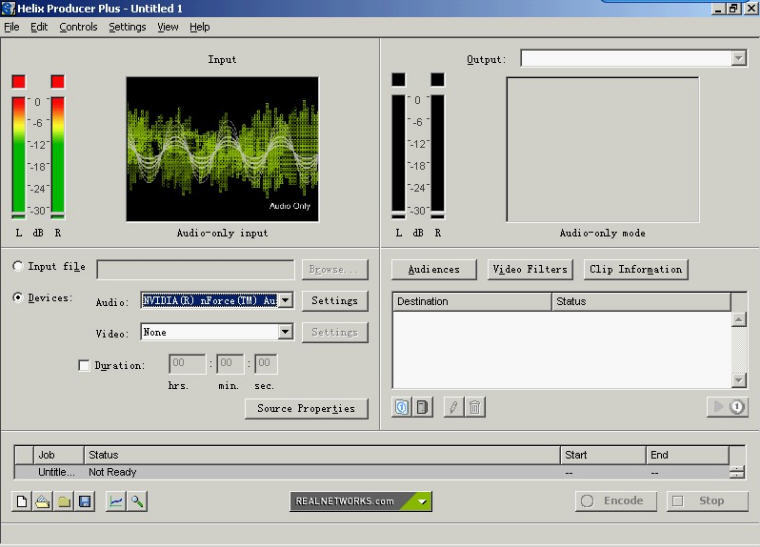Open the View menu
This screenshot has width=760, height=547.
168,27
